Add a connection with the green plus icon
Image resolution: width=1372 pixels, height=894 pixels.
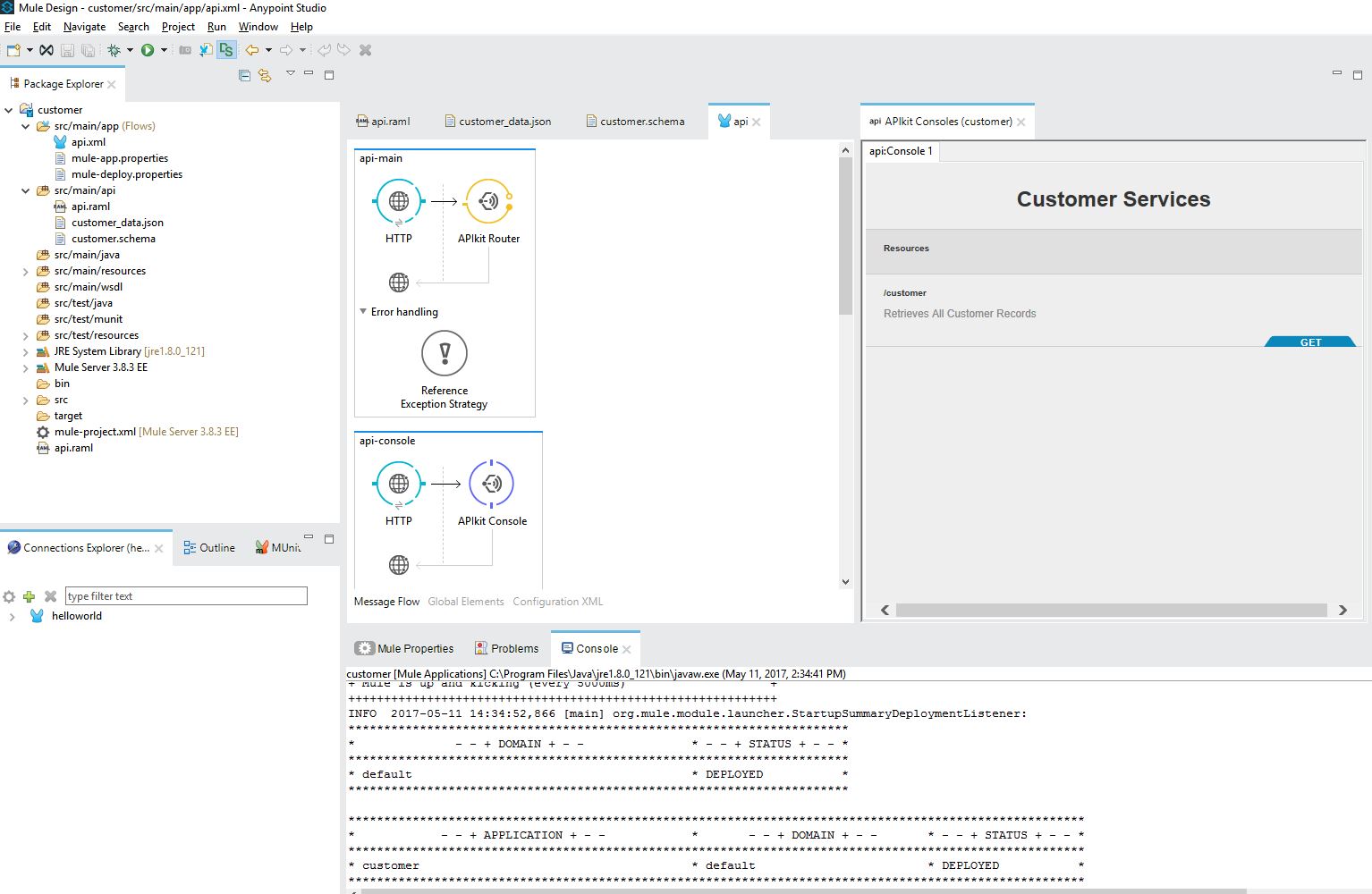click(x=29, y=596)
